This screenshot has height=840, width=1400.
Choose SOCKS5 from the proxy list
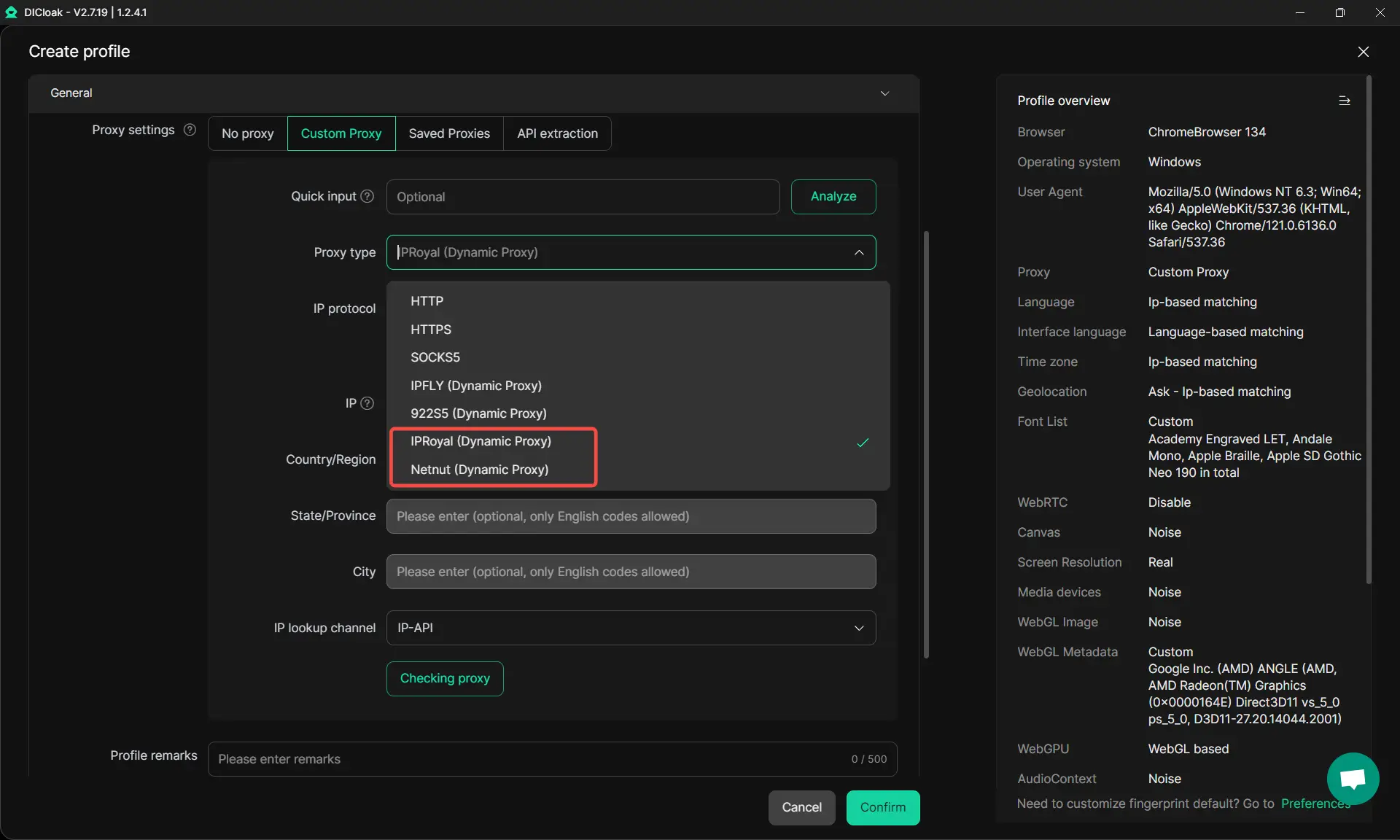(435, 357)
